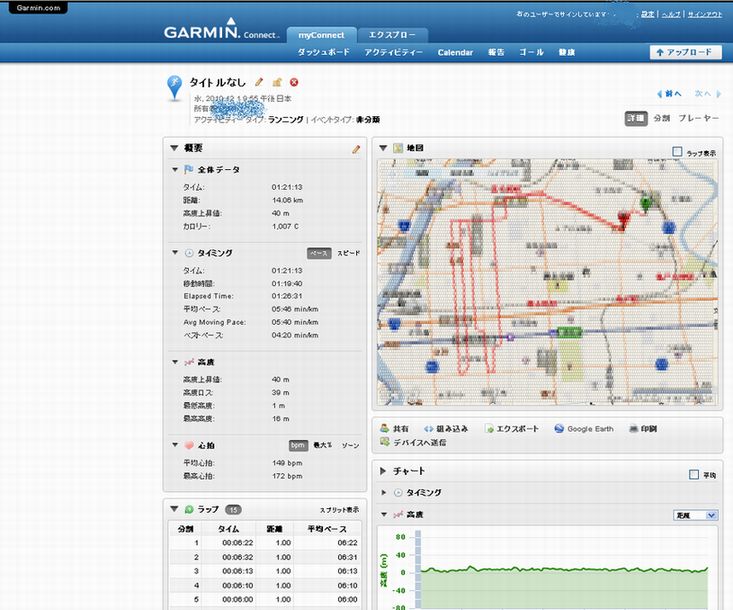Go to アクティビティー in the navigation bar
The width and height of the screenshot is (733, 610).
[x=393, y=52]
